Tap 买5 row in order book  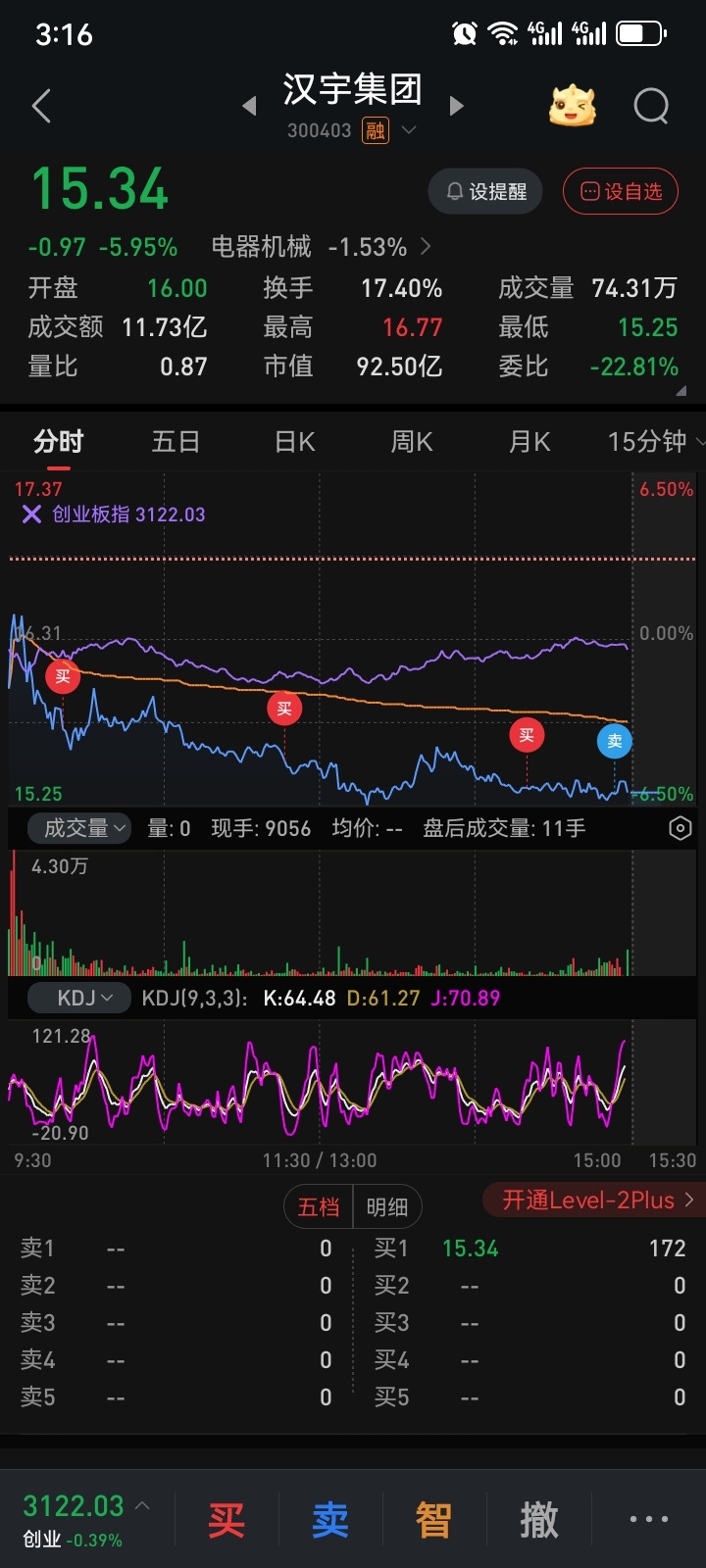pyautogui.click(x=529, y=1397)
